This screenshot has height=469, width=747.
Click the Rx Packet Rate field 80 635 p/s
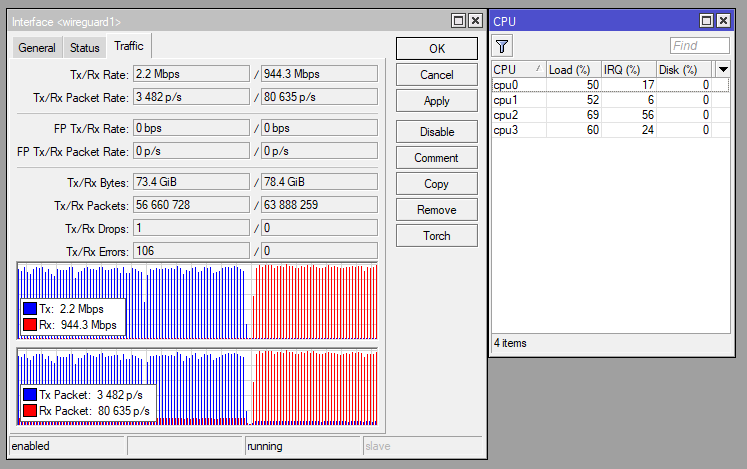319,97
